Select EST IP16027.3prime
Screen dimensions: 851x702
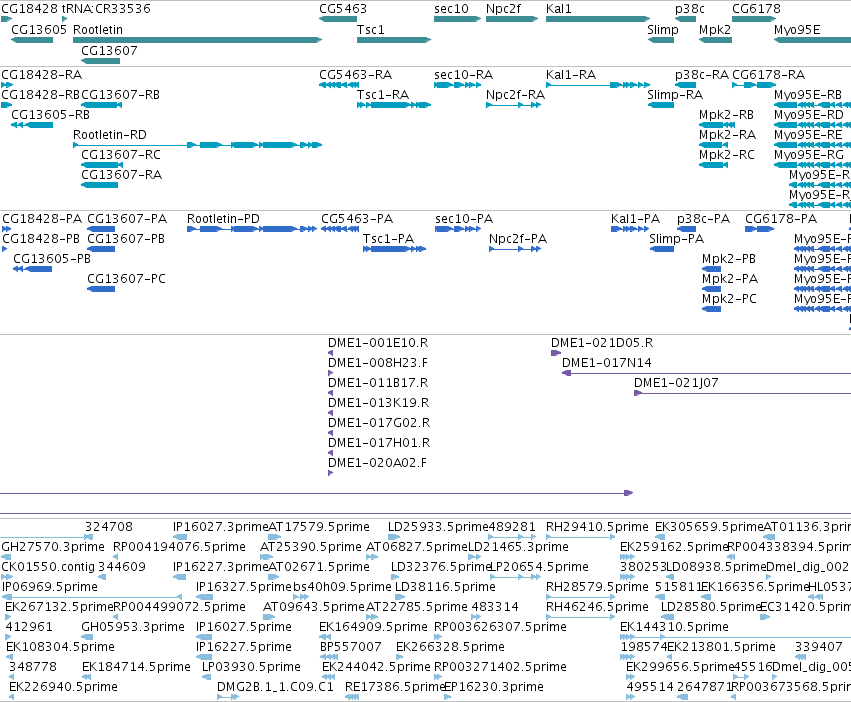point(180,537)
